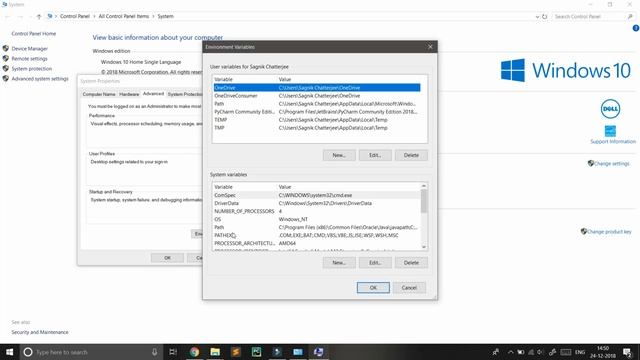
Task: Click the taskbar clock and date
Action: coord(603,352)
